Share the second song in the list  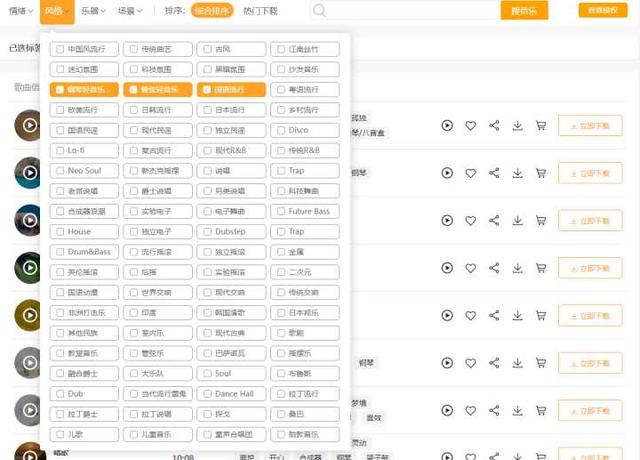click(494, 173)
